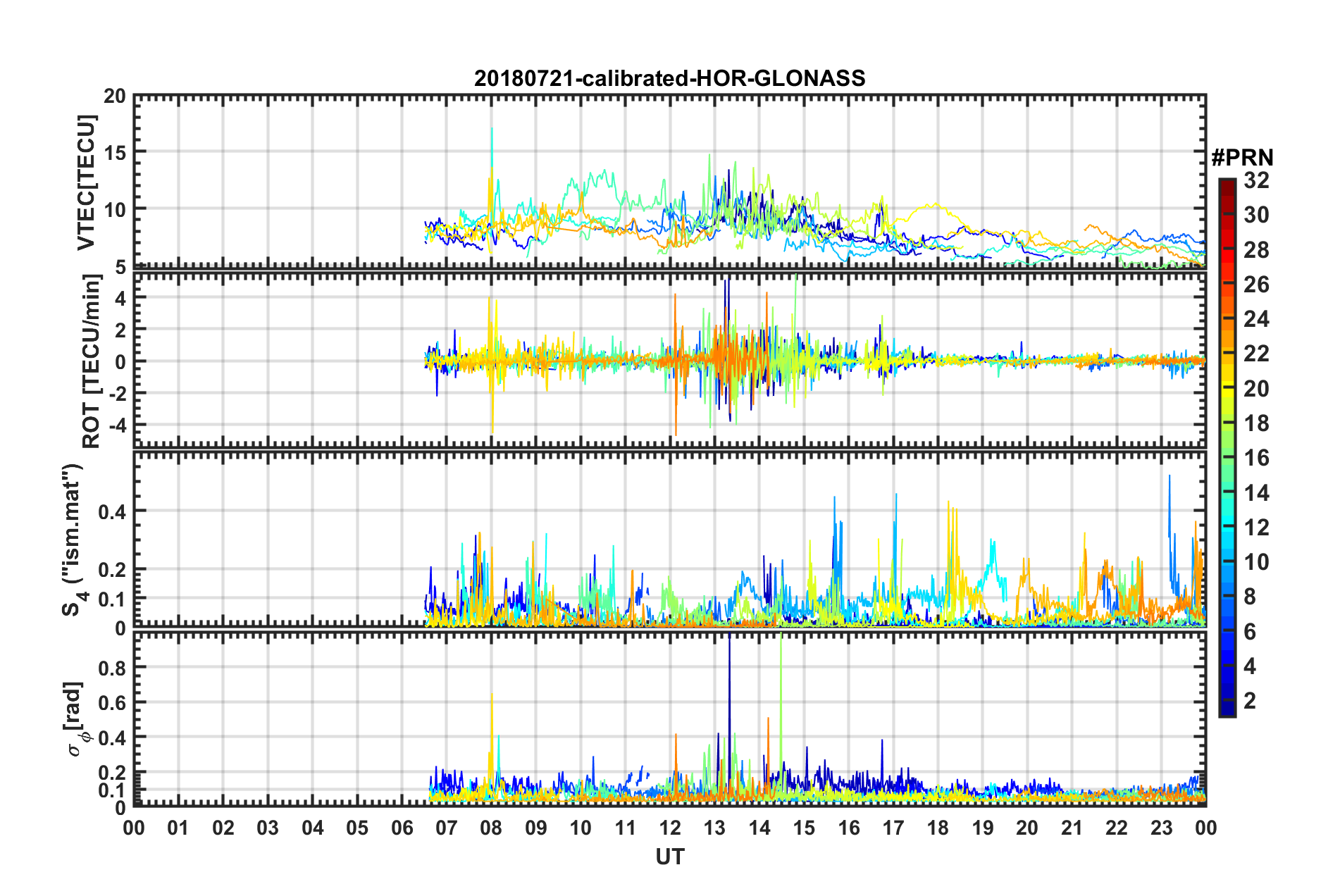Click the 0.6 tick on the sigma-phi axis
This screenshot has height=896, width=1340.
113,703
